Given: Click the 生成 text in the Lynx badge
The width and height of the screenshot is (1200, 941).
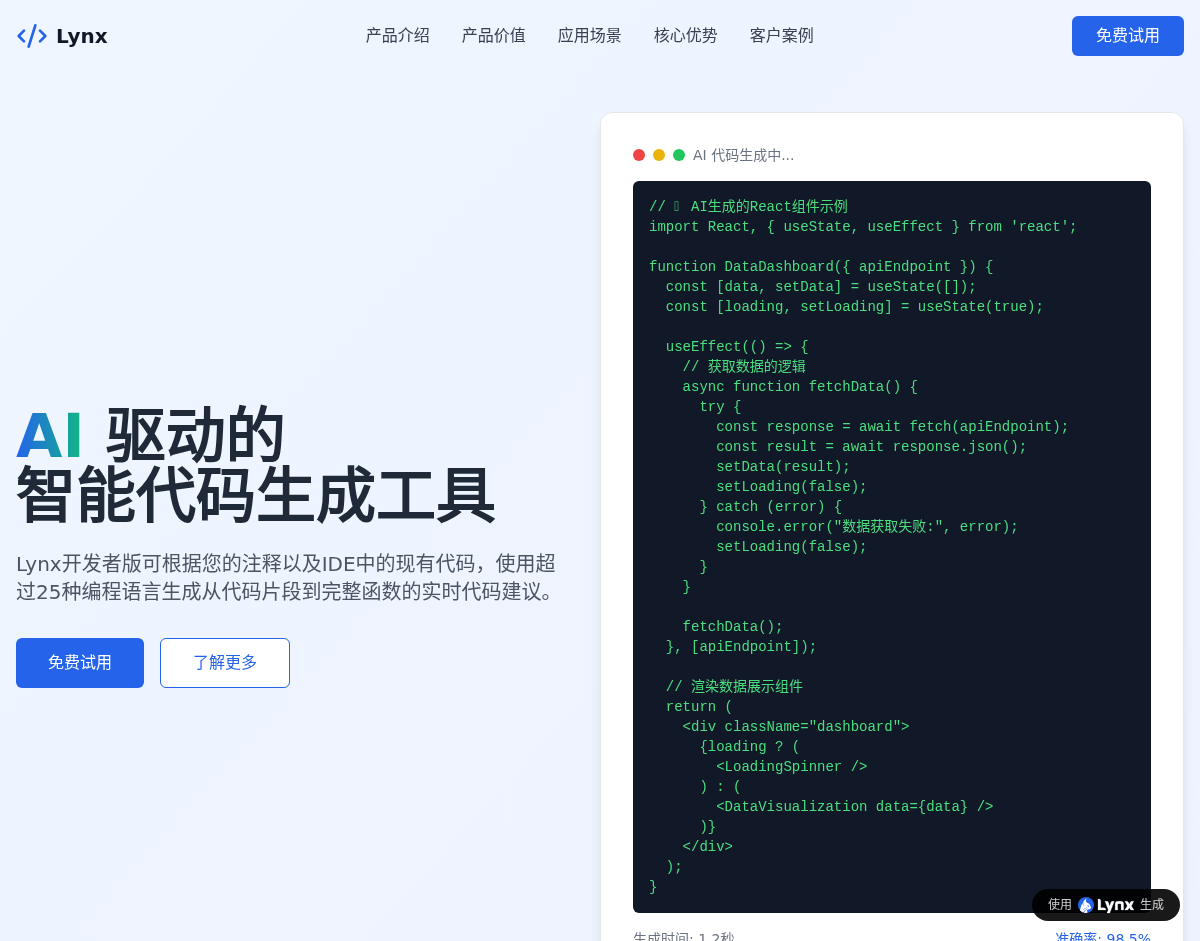Looking at the screenshot, I should click(1152, 905).
